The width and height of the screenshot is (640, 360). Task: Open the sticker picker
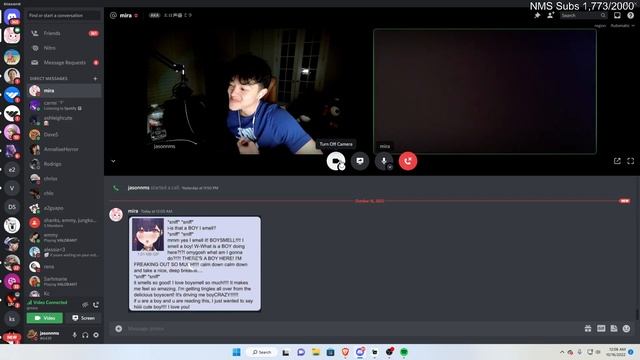click(614, 329)
